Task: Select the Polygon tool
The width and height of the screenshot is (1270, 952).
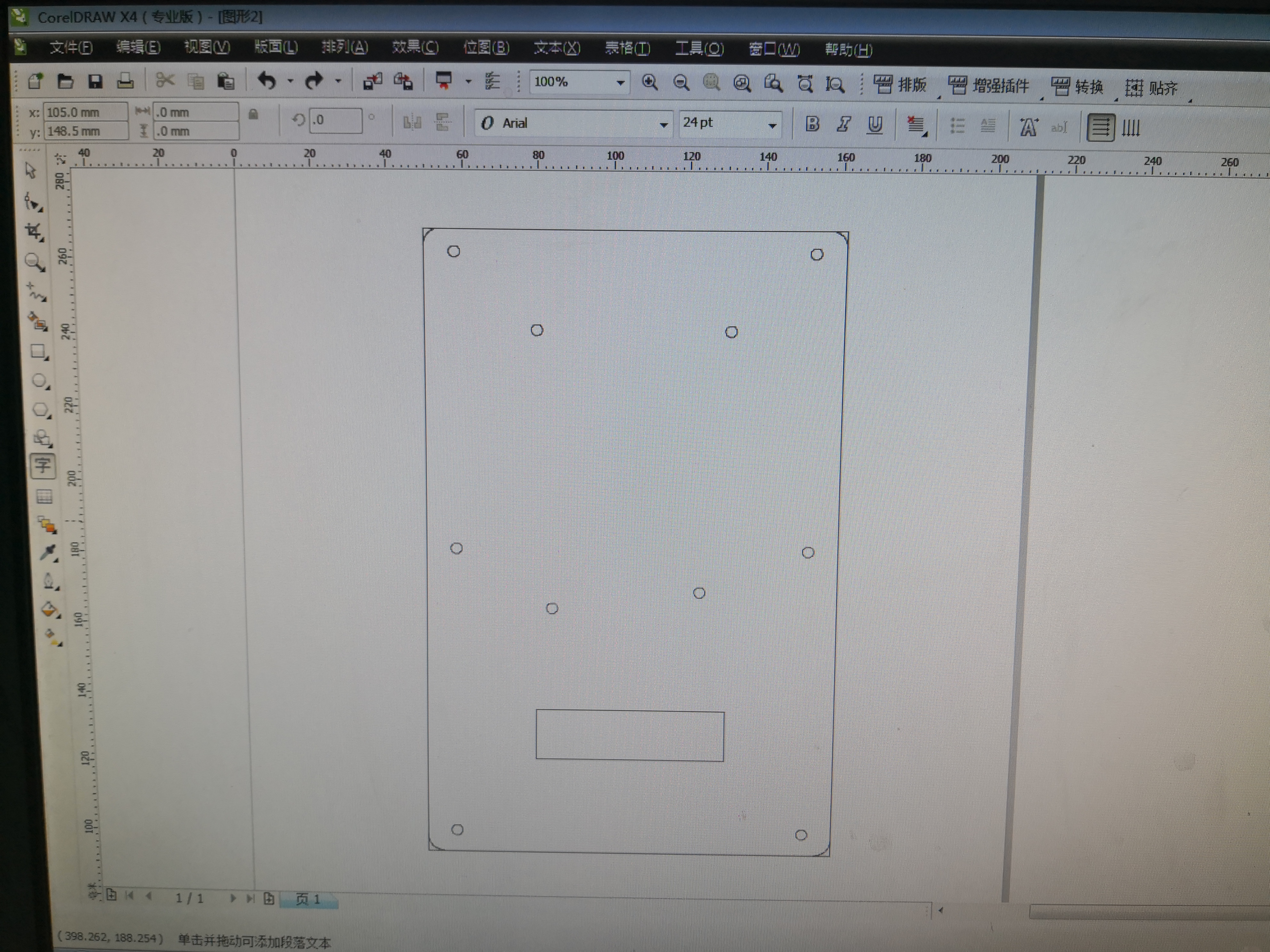Action: pyautogui.click(x=41, y=410)
